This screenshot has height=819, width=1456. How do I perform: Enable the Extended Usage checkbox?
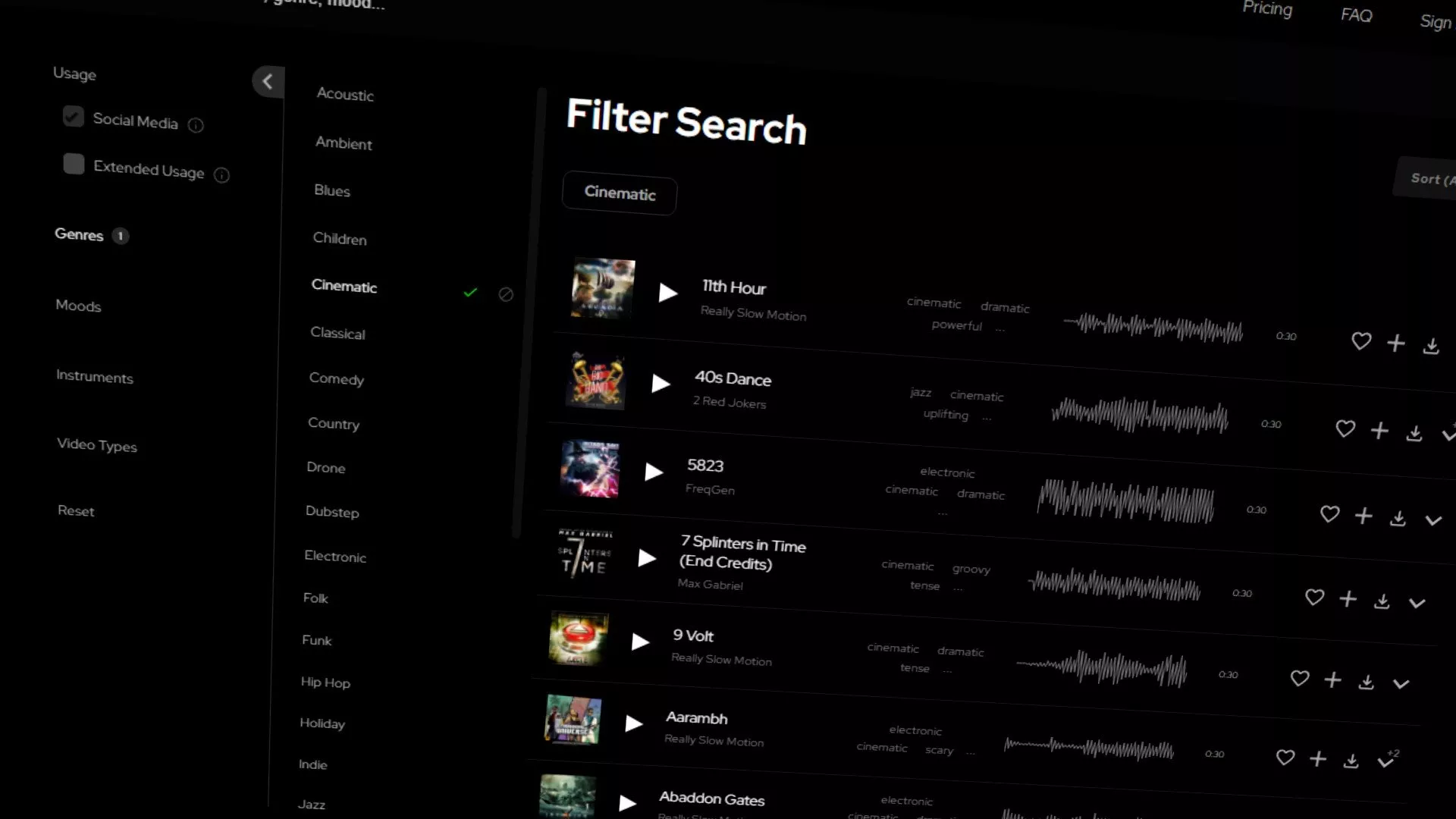74,164
